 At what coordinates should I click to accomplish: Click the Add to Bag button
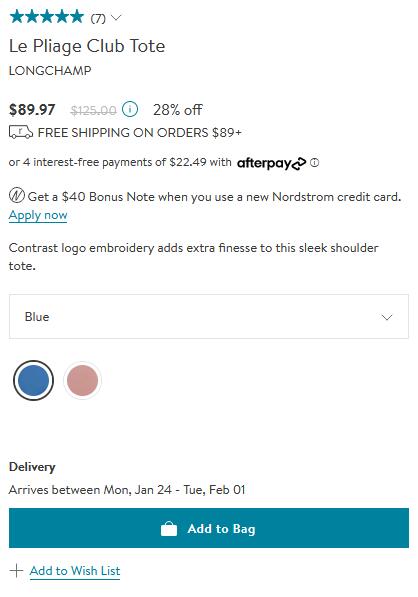point(209,528)
